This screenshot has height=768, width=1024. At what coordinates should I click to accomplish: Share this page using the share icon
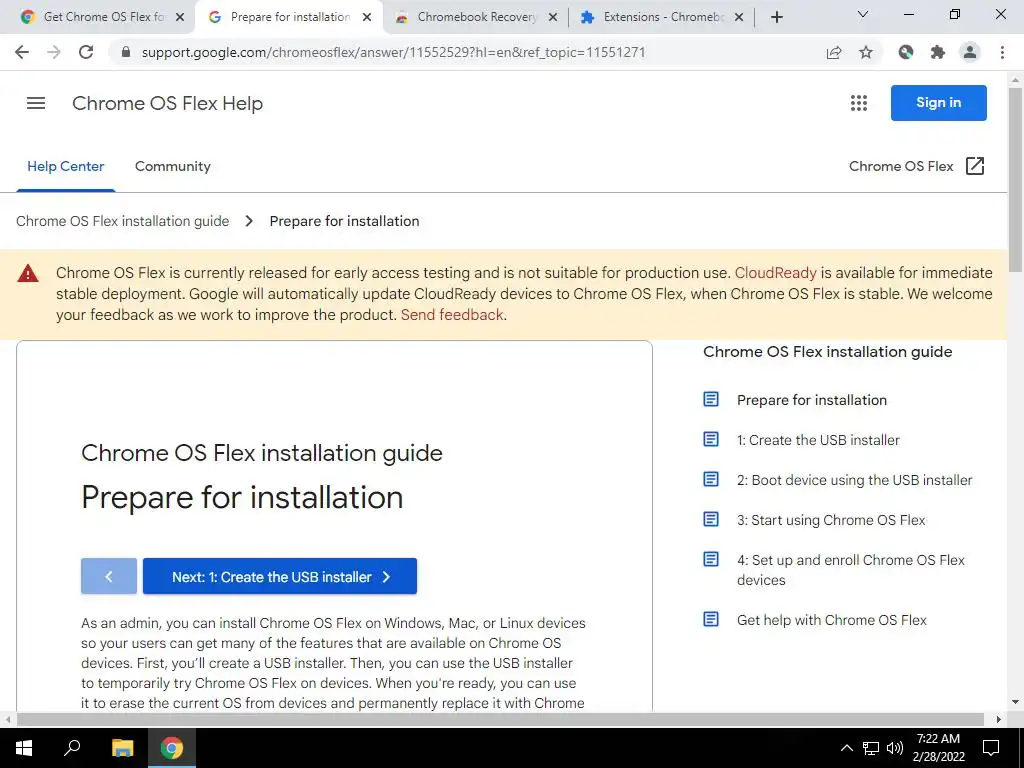[x=834, y=52]
